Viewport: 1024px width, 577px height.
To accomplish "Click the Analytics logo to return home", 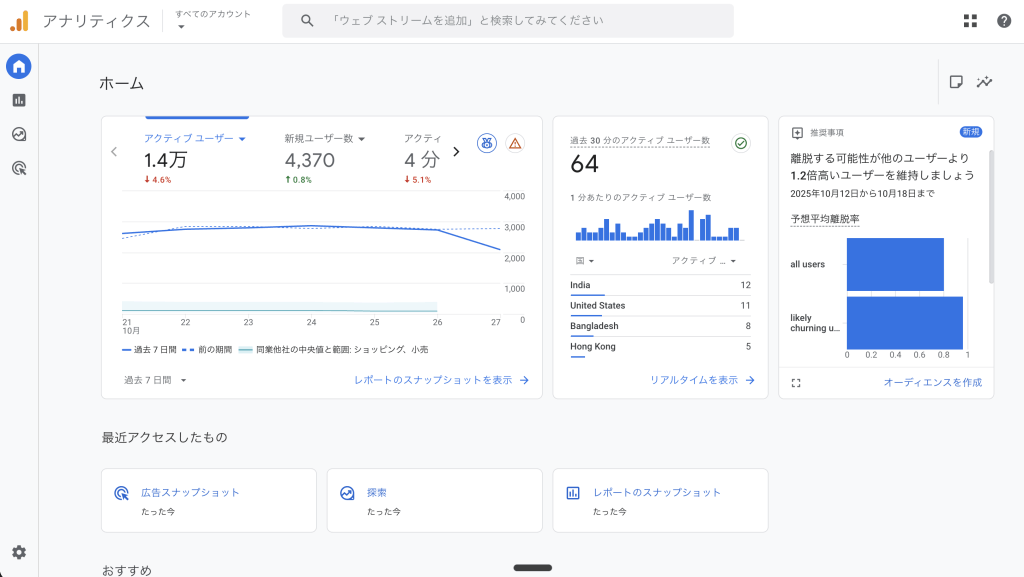I will point(21,20).
